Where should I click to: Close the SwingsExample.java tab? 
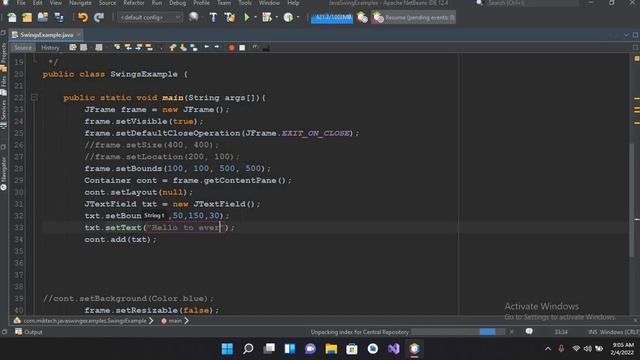(79, 35)
